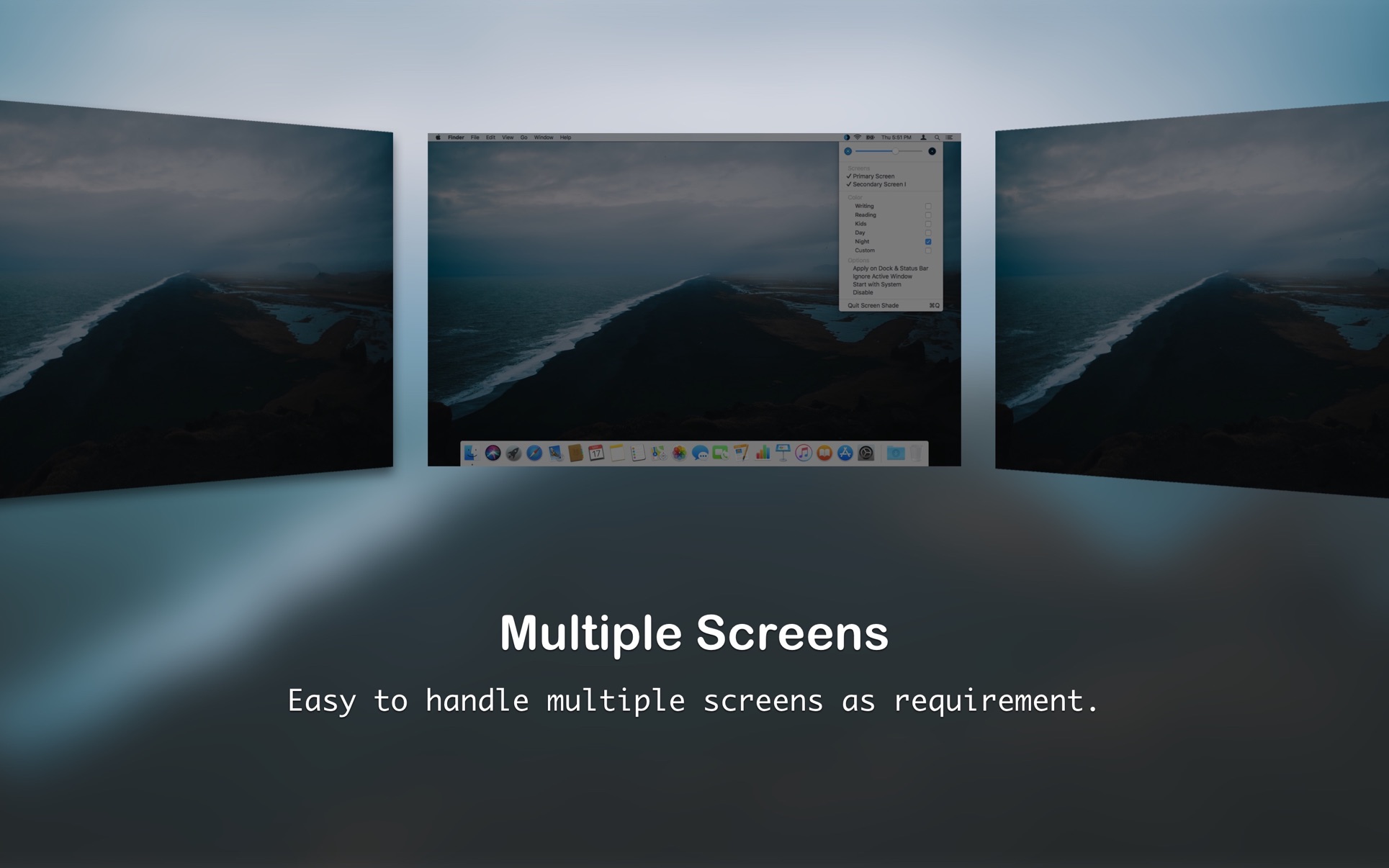Click Start with System button
1389x868 pixels.
(876, 284)
